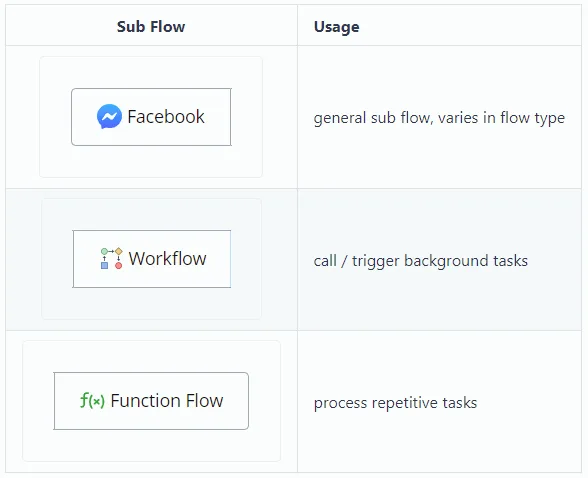Click the green circle in the Workflow icon
The width and height of the screenshot is (588, 478).
104,251
